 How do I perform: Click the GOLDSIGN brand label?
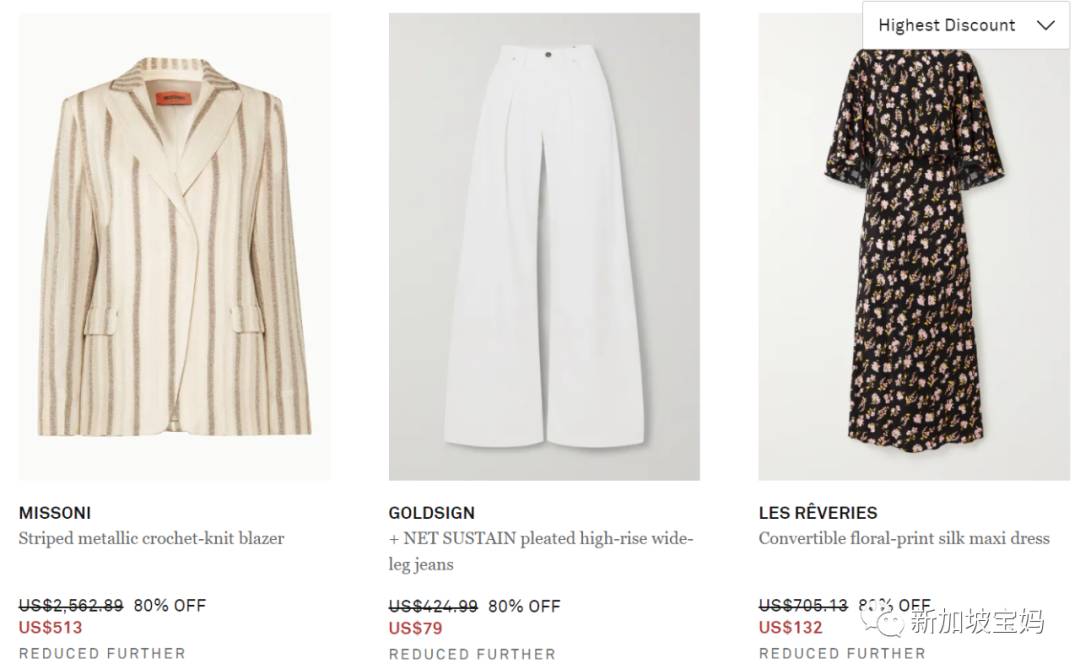432,512
